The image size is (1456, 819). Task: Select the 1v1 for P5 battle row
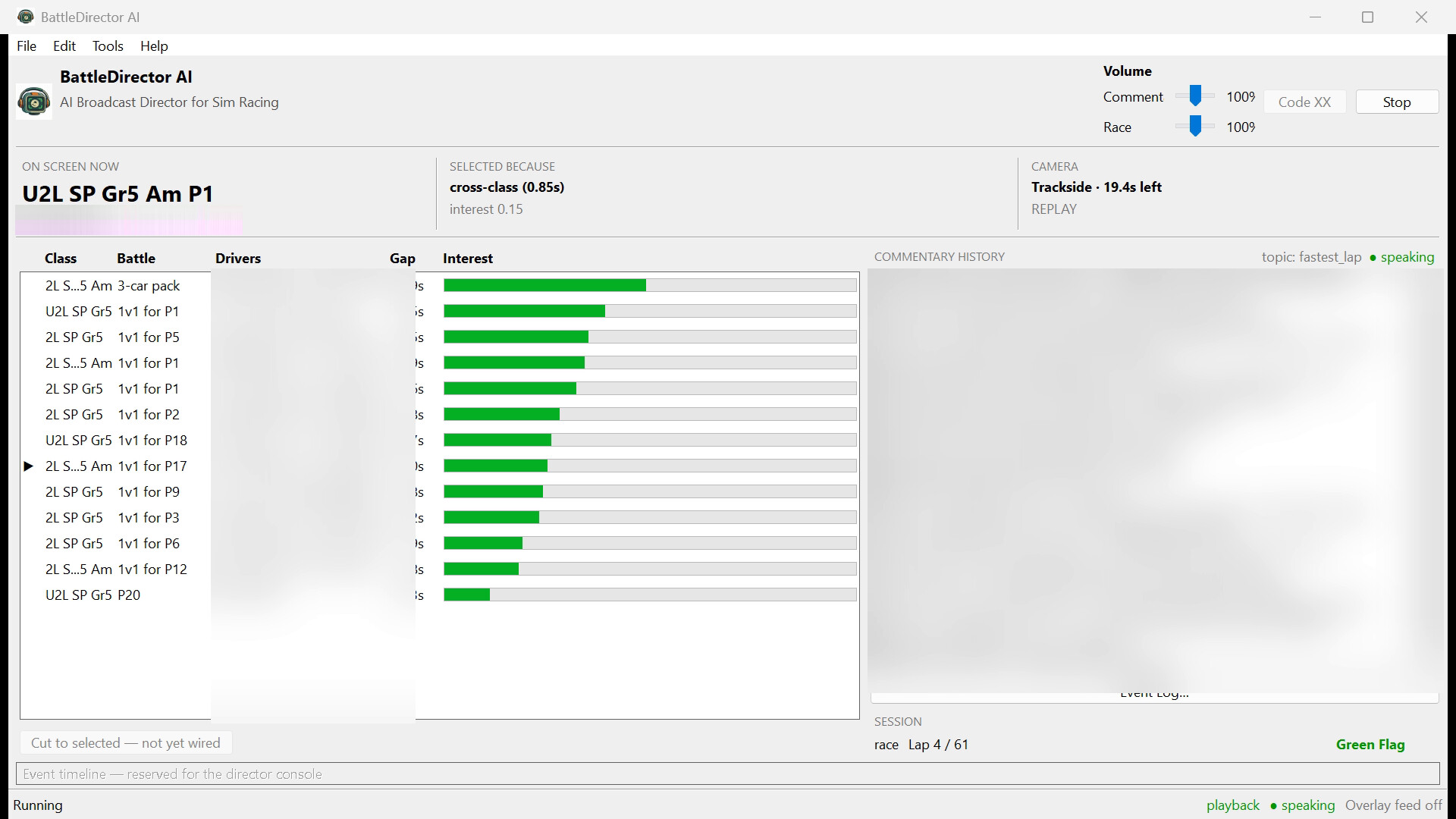pyautogui.click(x=440, y=337)
